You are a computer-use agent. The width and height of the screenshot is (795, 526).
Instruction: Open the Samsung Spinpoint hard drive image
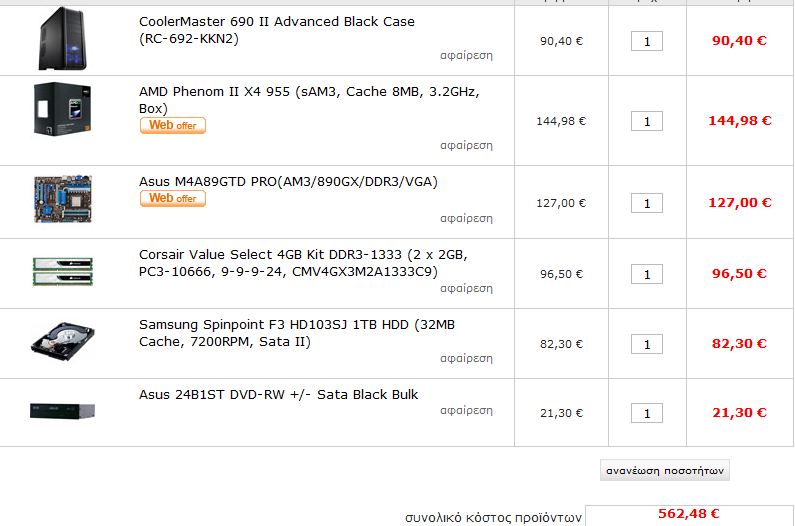[x=62, y=341]
